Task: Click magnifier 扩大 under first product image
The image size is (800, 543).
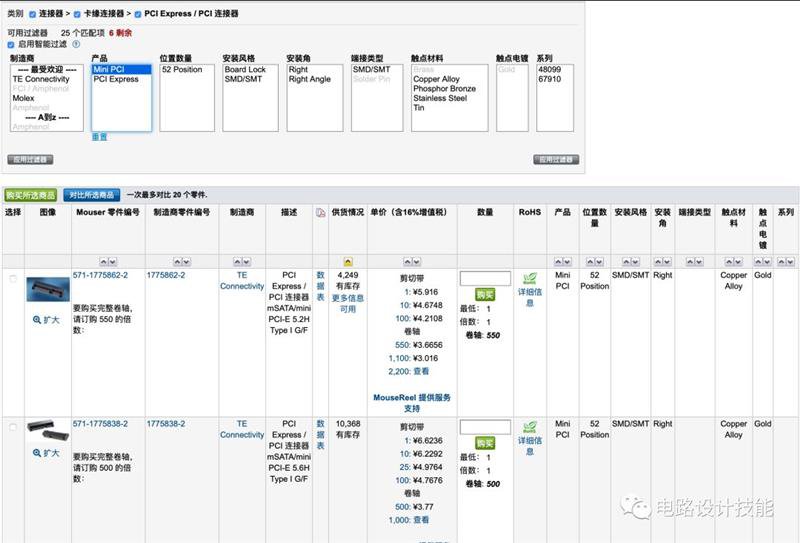Action: [x=46, y=320]
